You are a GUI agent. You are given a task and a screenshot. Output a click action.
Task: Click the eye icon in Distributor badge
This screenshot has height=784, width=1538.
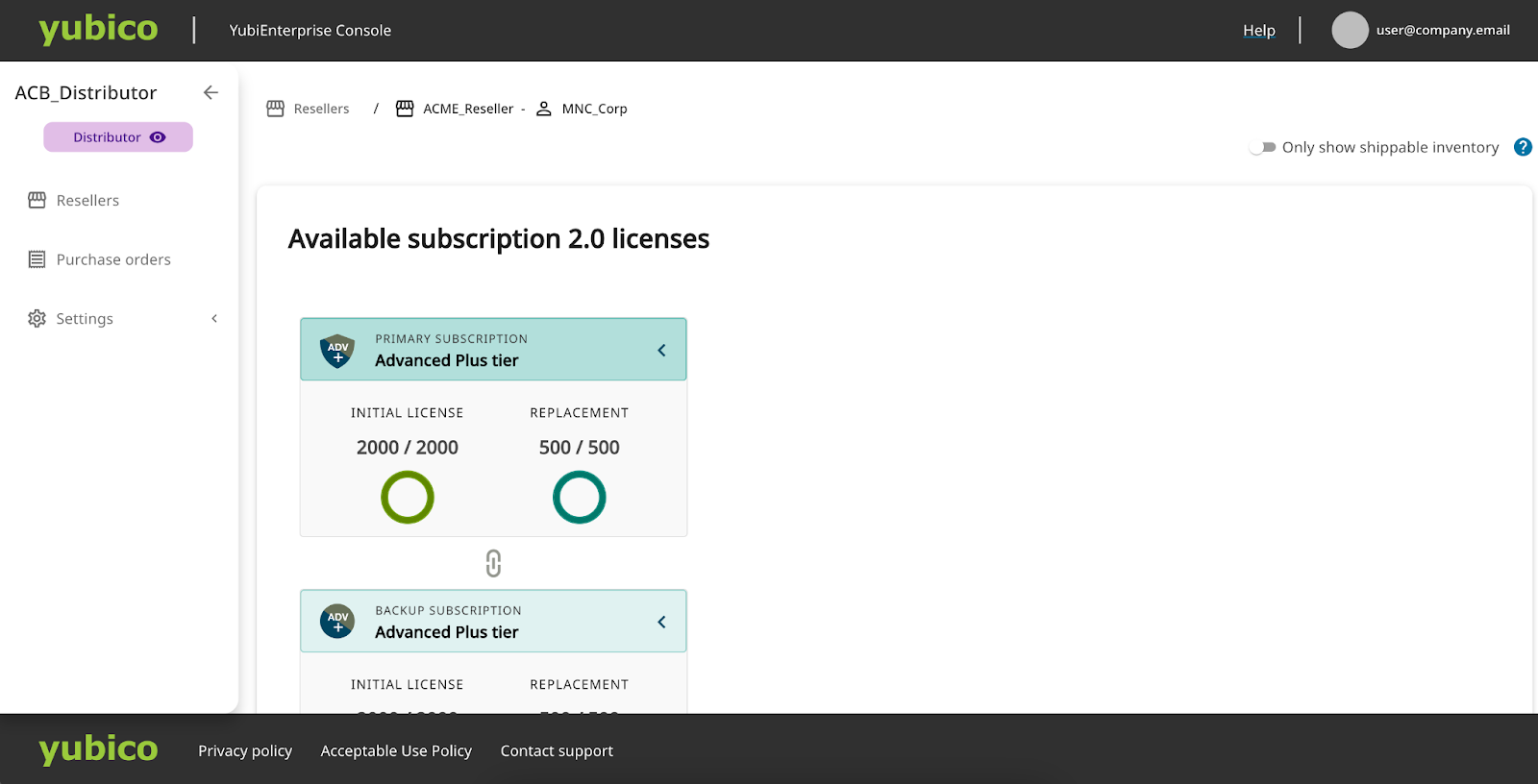click(x=158, y=137)
